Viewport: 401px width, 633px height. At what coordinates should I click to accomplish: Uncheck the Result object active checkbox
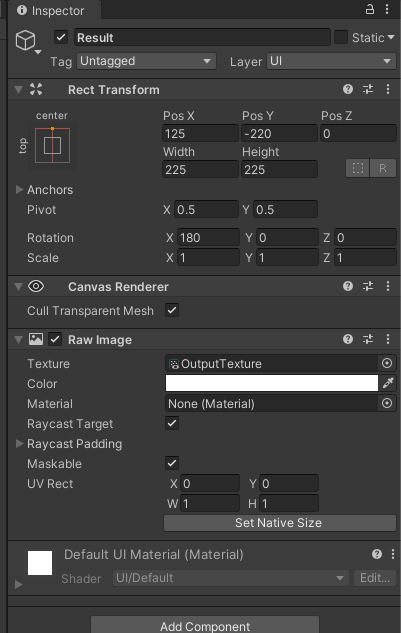61,38
